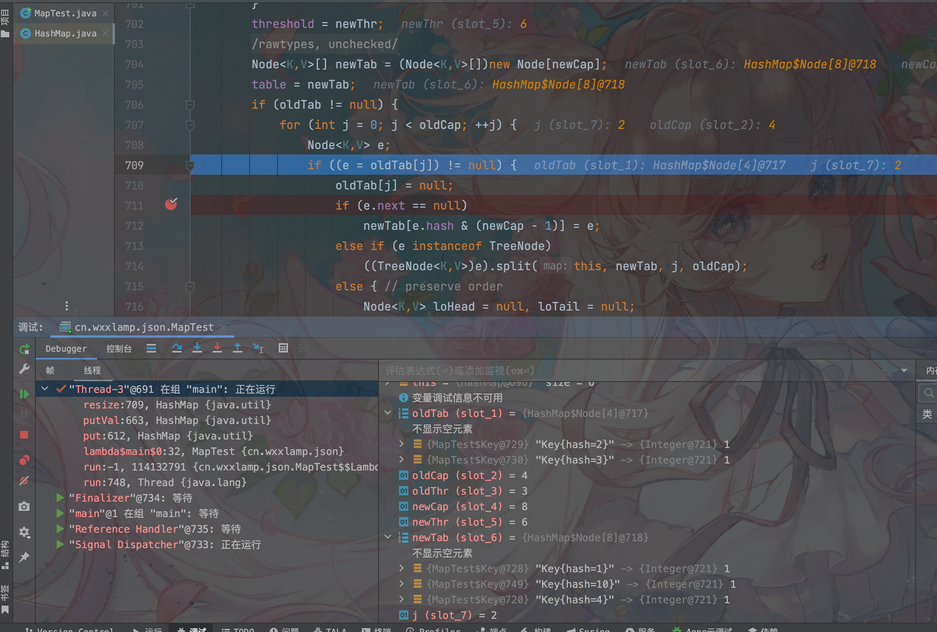Open Evaluate Expression calculator icon

[x=283, y=348]
